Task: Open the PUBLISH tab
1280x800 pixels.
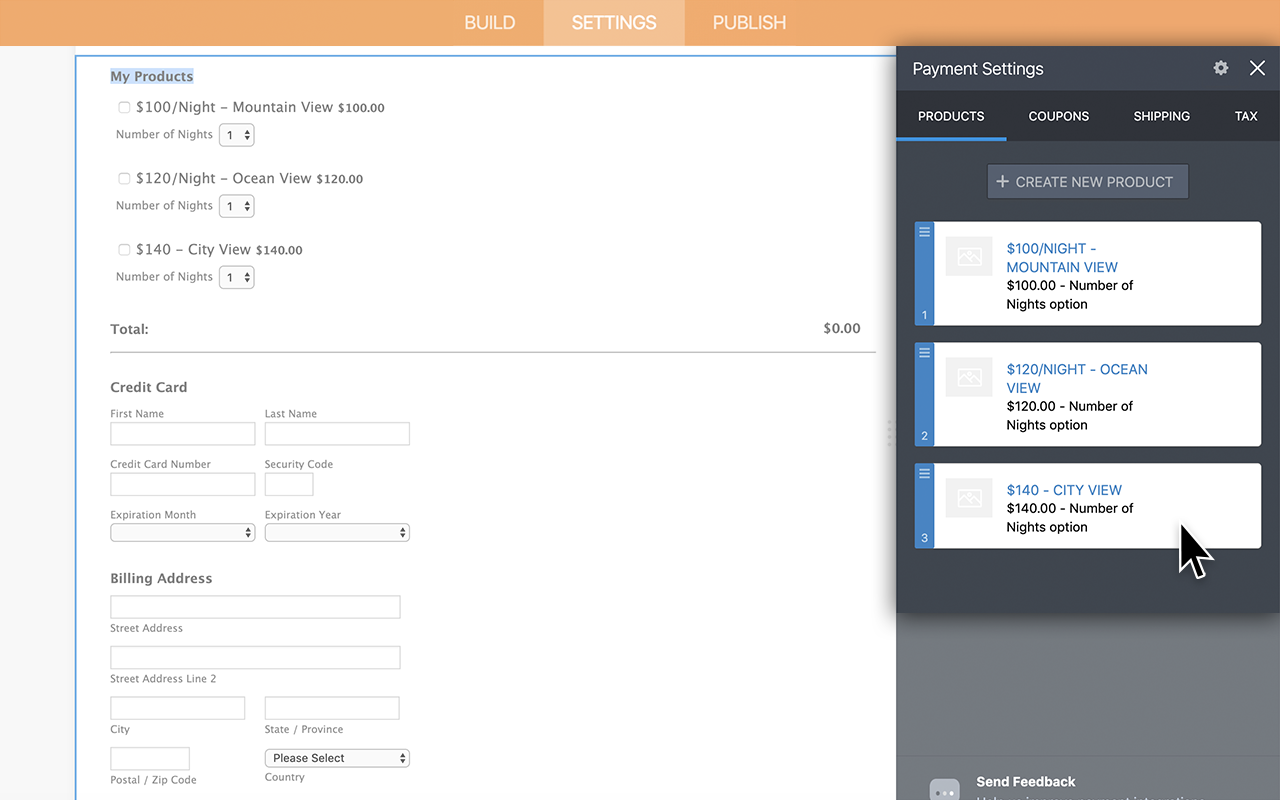Action: [748, 22]
